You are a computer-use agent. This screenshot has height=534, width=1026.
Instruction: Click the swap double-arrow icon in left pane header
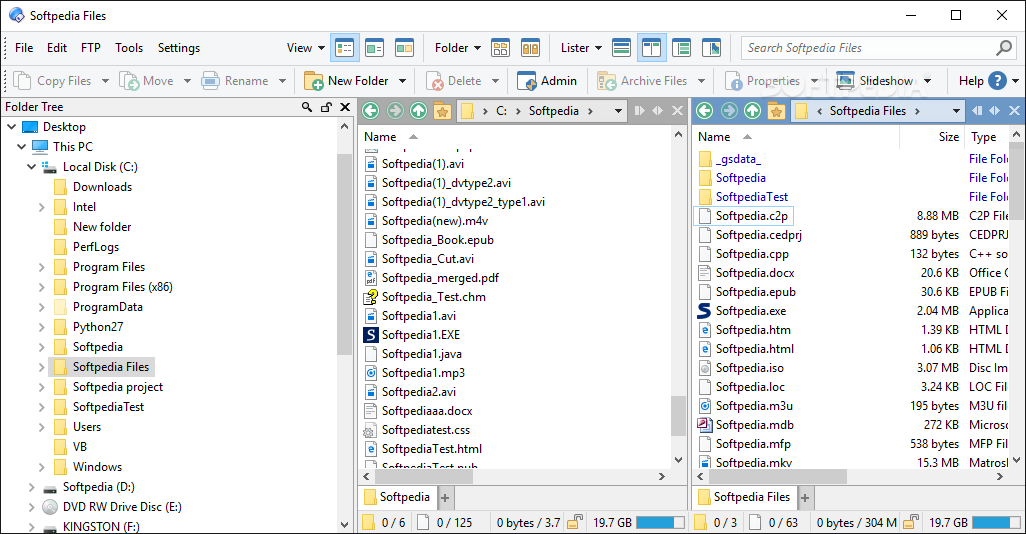pyautogui.click(x=658, y=111)
